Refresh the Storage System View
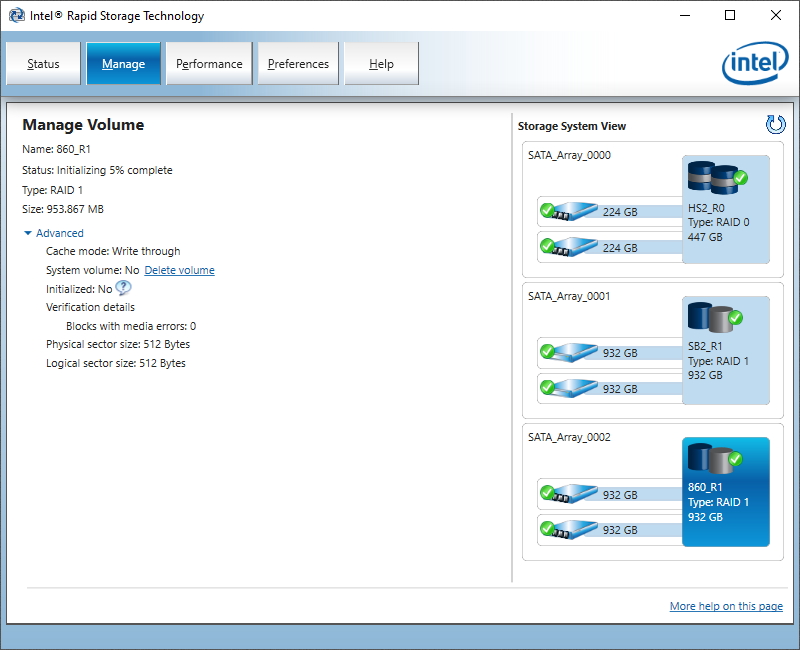This screenshot has width=800, height=650. pyautogui.click(x=775, y=124)
